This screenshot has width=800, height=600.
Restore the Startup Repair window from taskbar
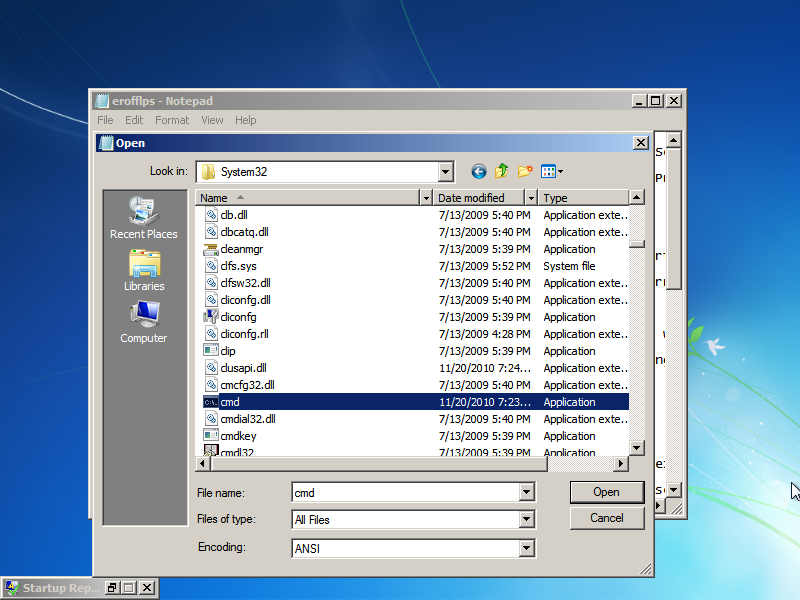pyautogui.click(x=112, y=588)
